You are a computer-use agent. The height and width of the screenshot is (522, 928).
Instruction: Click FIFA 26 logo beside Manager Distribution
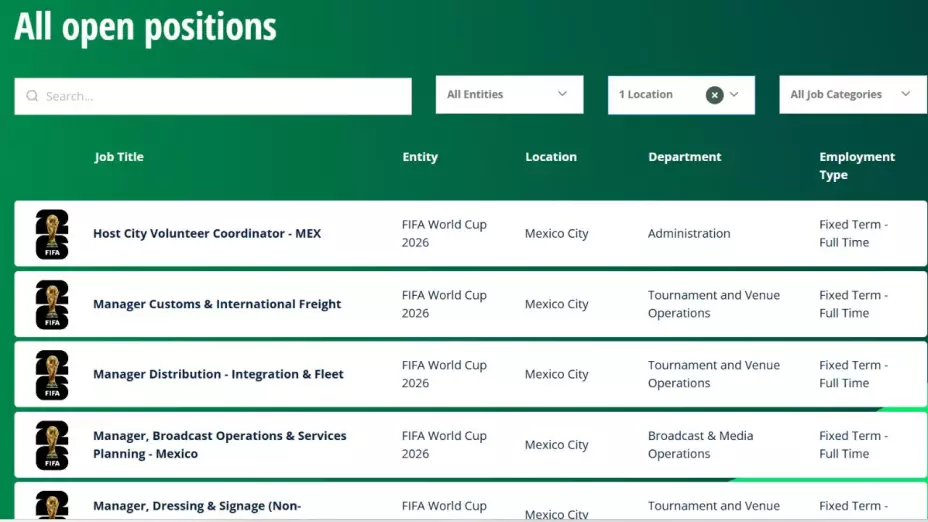click(x=52, y=374)
